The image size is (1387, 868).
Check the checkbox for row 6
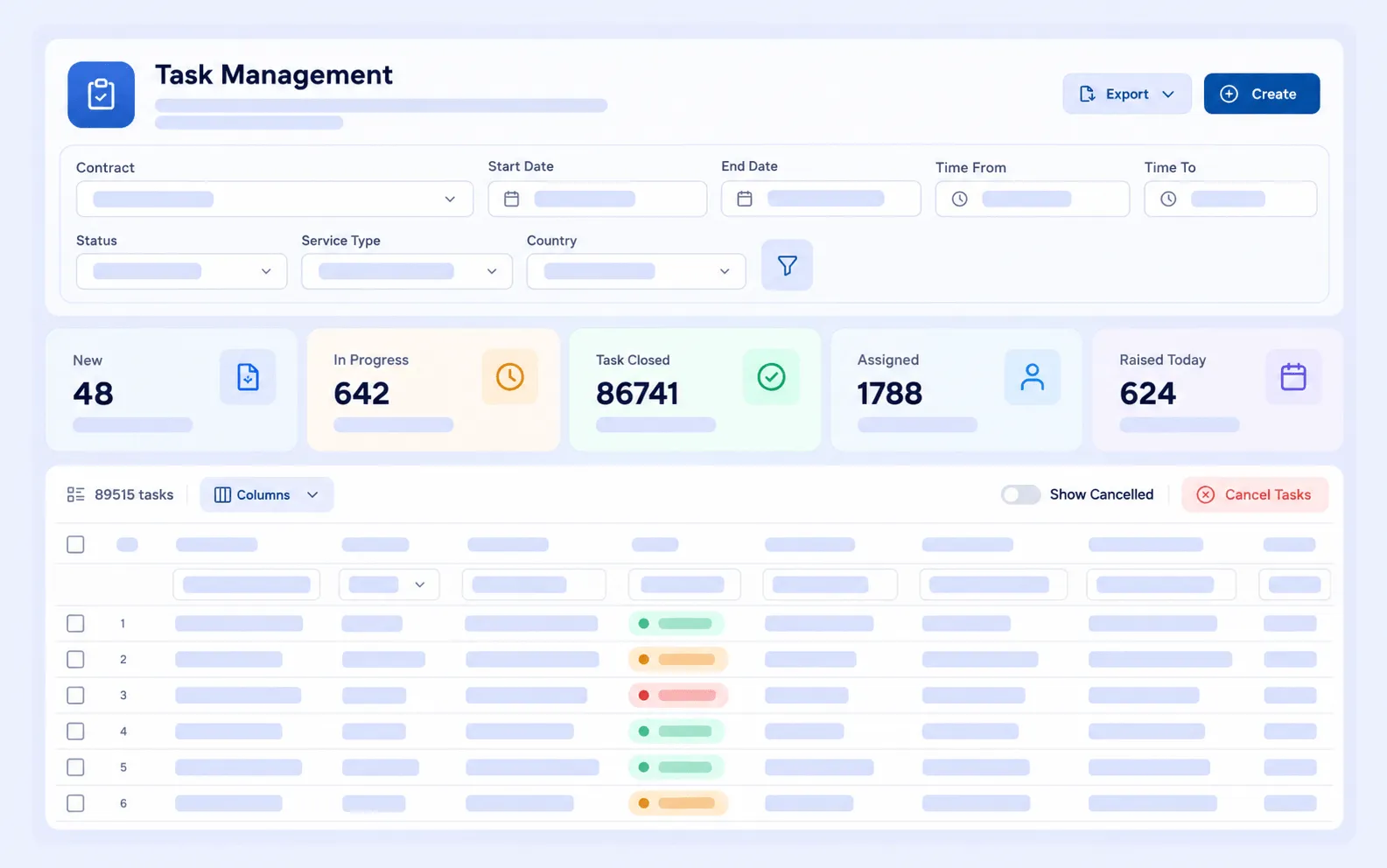76,803
